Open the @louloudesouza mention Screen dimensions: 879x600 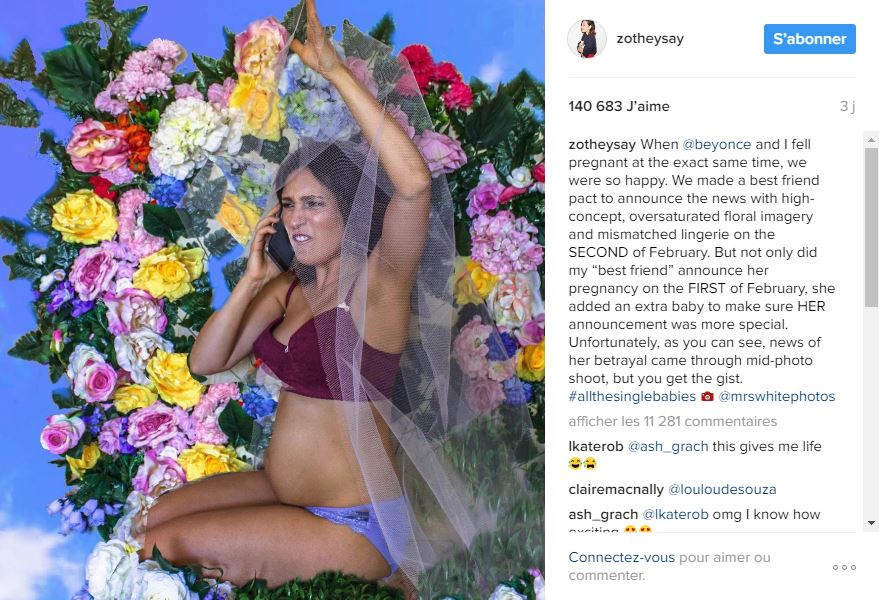tap(722, 489)
